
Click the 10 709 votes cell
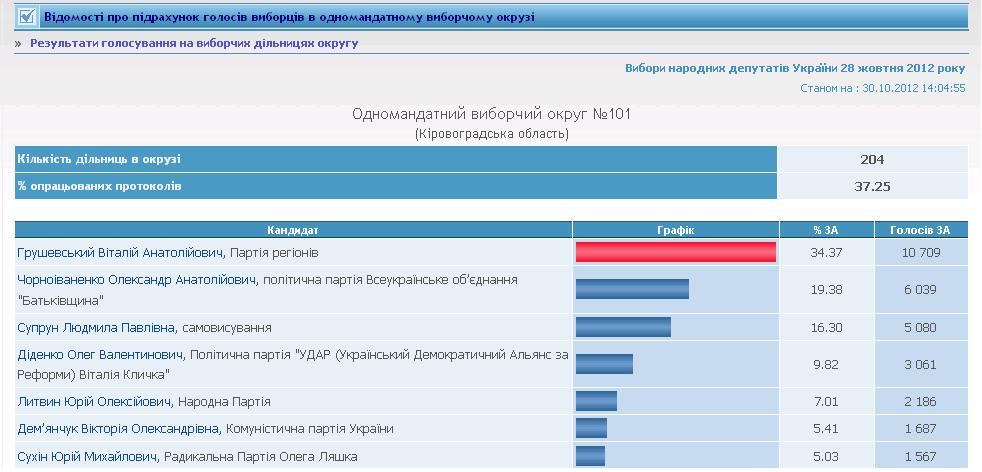point(920,253)
